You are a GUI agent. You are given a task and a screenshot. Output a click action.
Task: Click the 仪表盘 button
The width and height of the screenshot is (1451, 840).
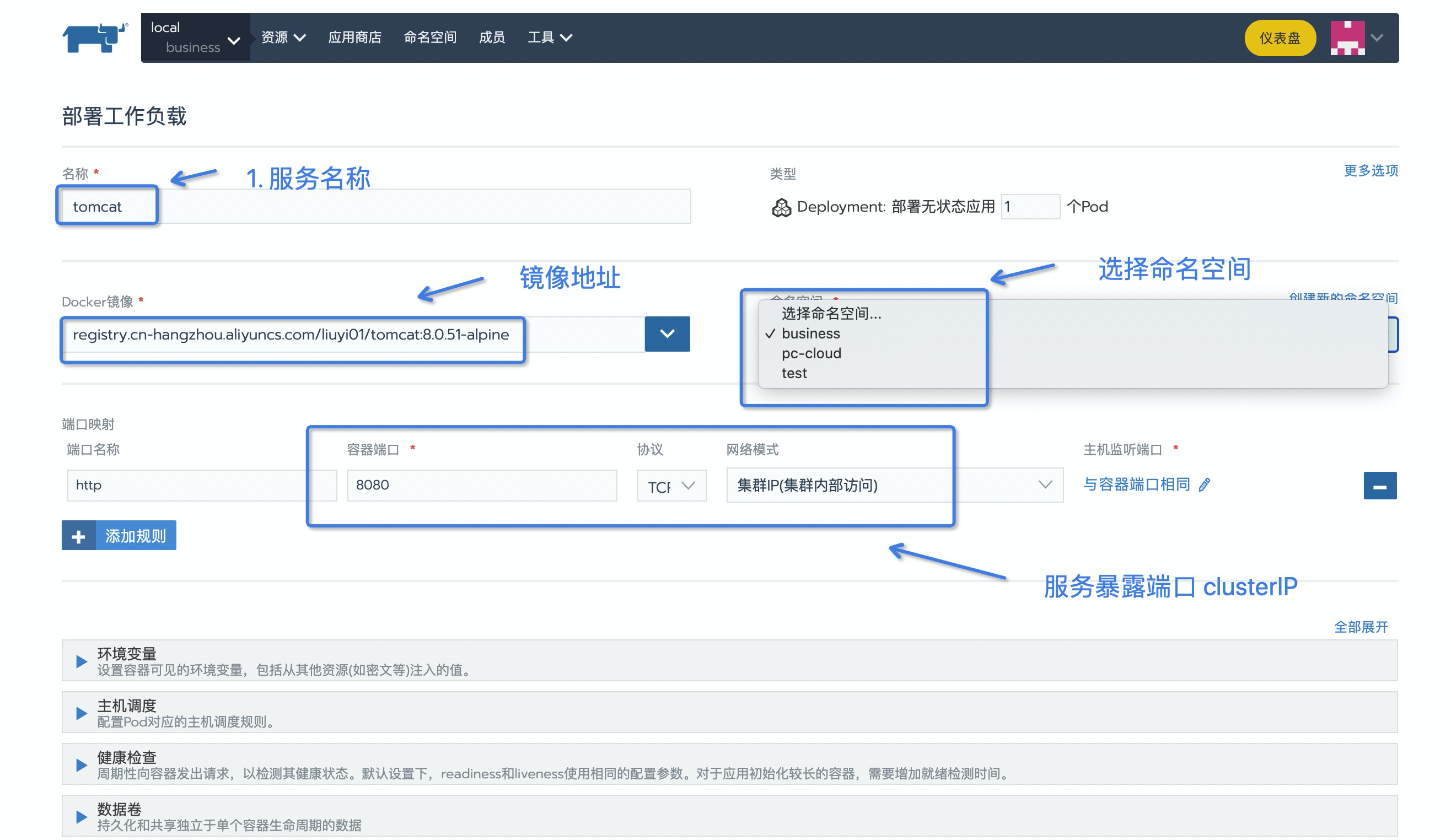click(x=1280, y=38)
